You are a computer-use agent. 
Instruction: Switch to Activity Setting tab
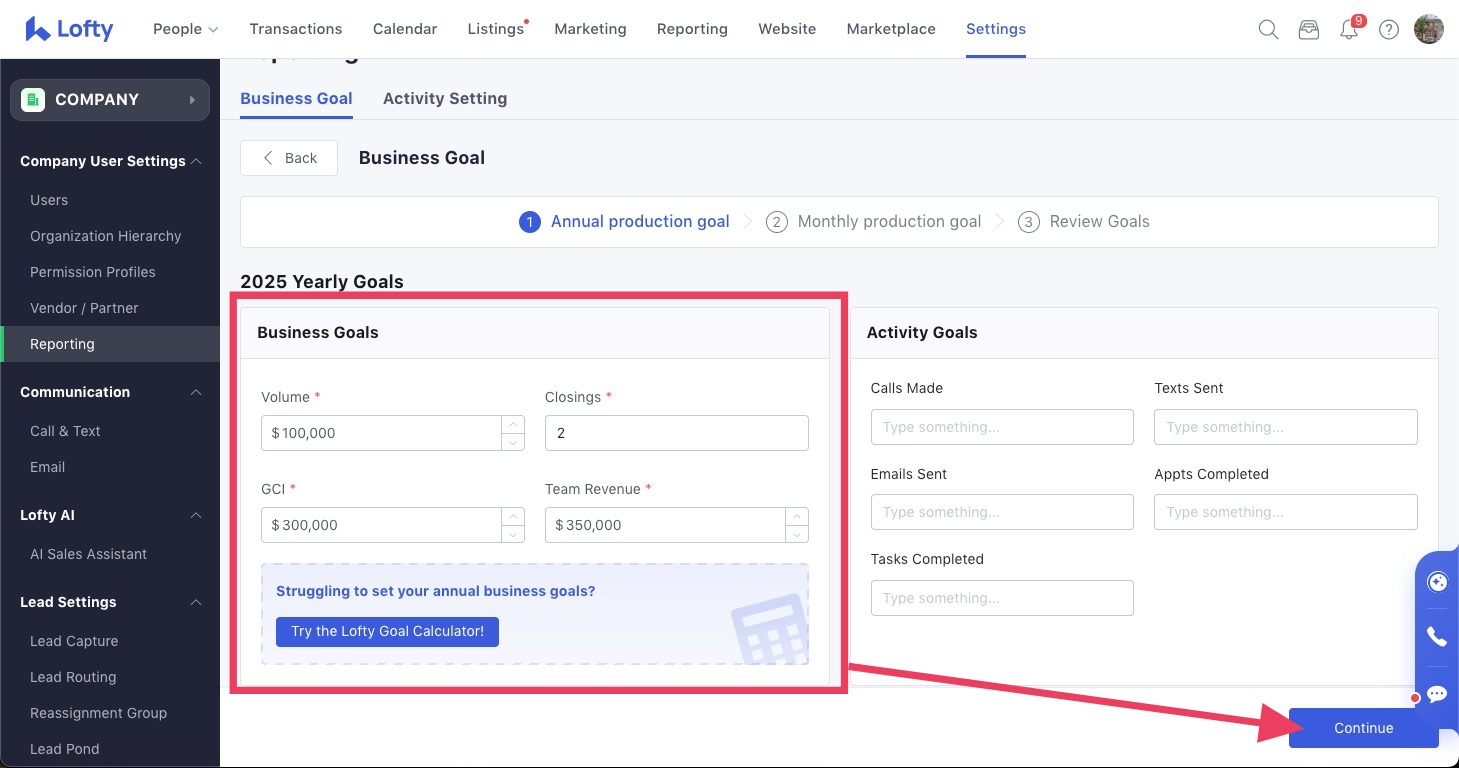click(445, 98)
